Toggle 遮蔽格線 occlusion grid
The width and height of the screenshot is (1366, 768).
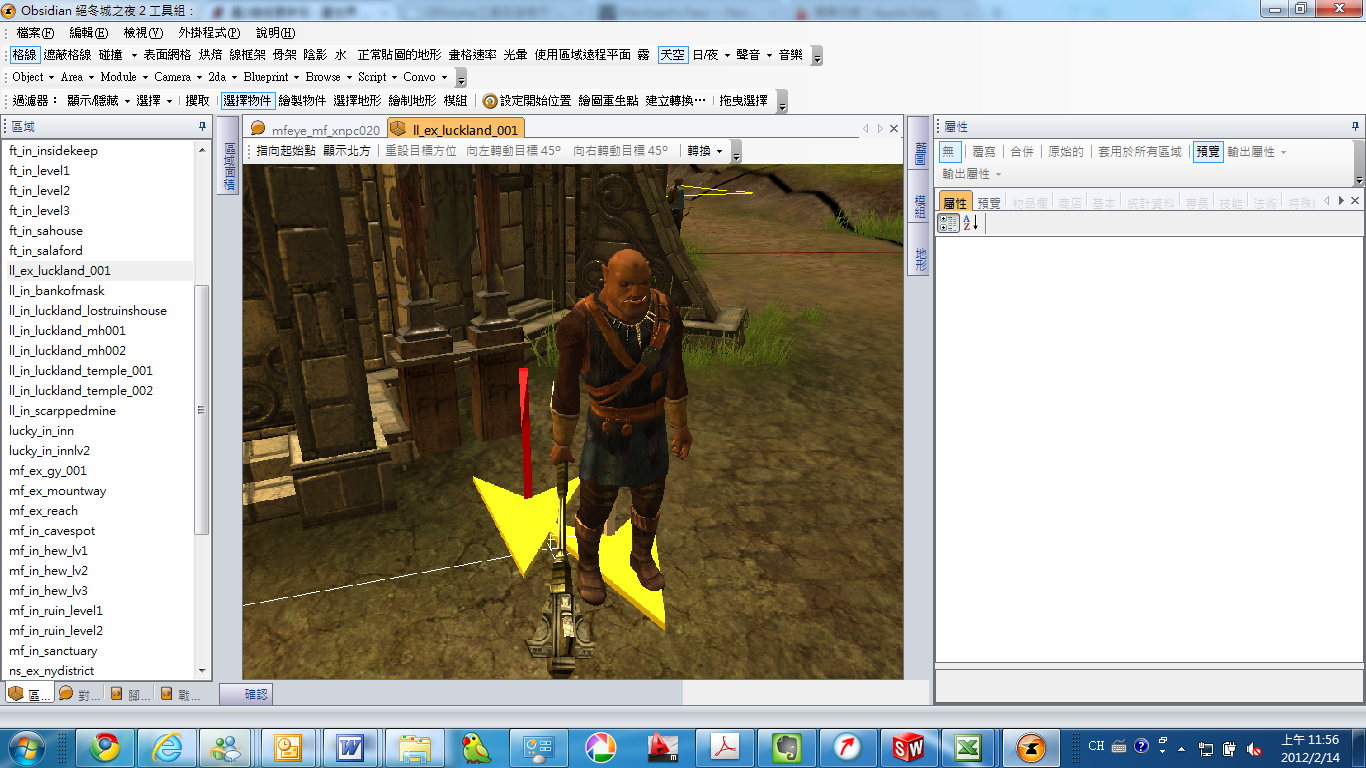point(67,55)
